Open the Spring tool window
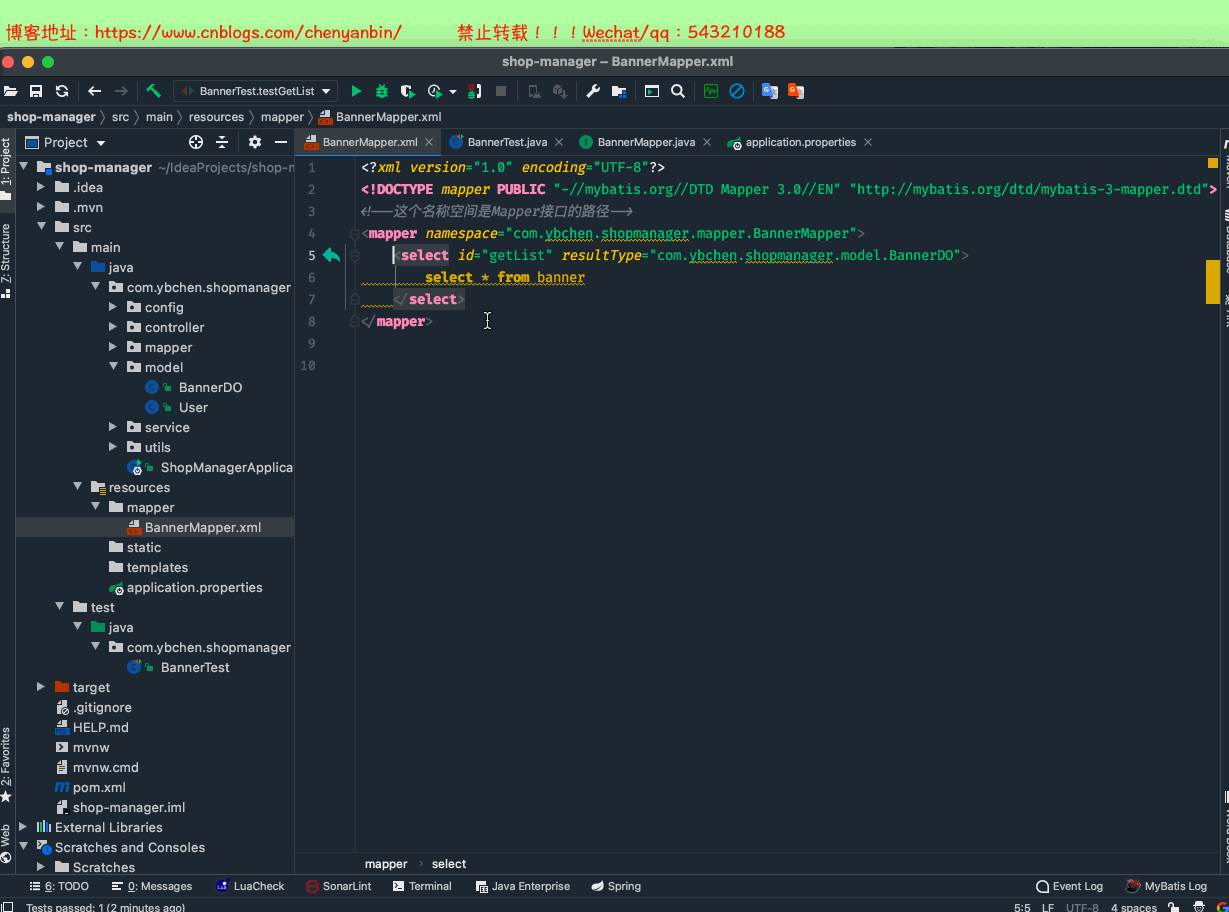Screen dimensions: 1229x912 click(616, 886)
